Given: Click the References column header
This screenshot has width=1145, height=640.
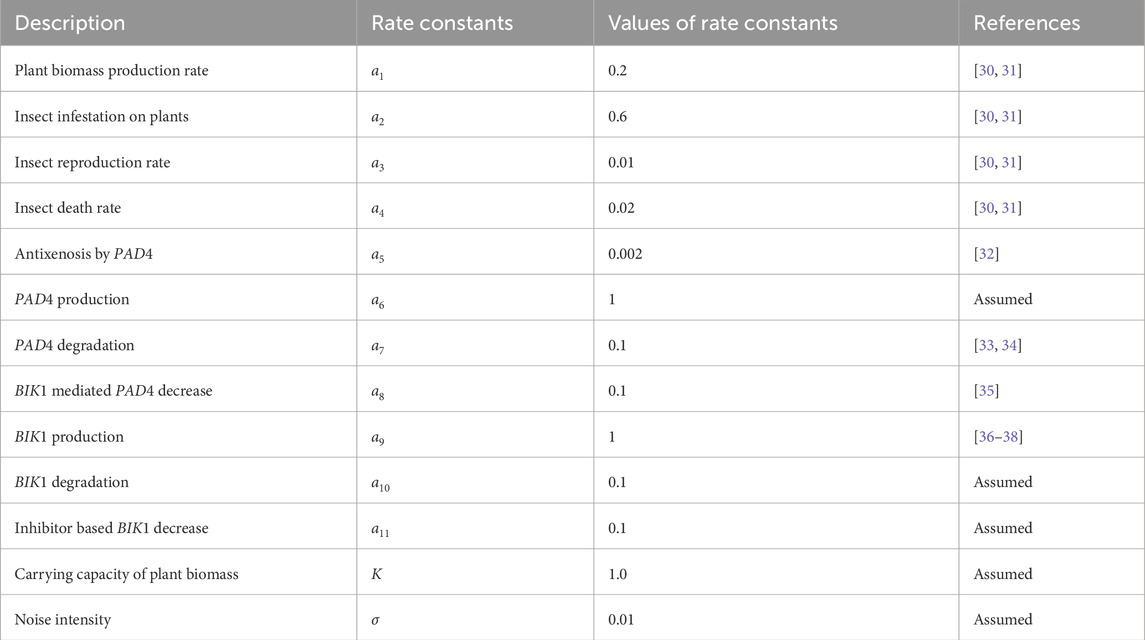Looking at the screenshot, I should [1026, 23].
